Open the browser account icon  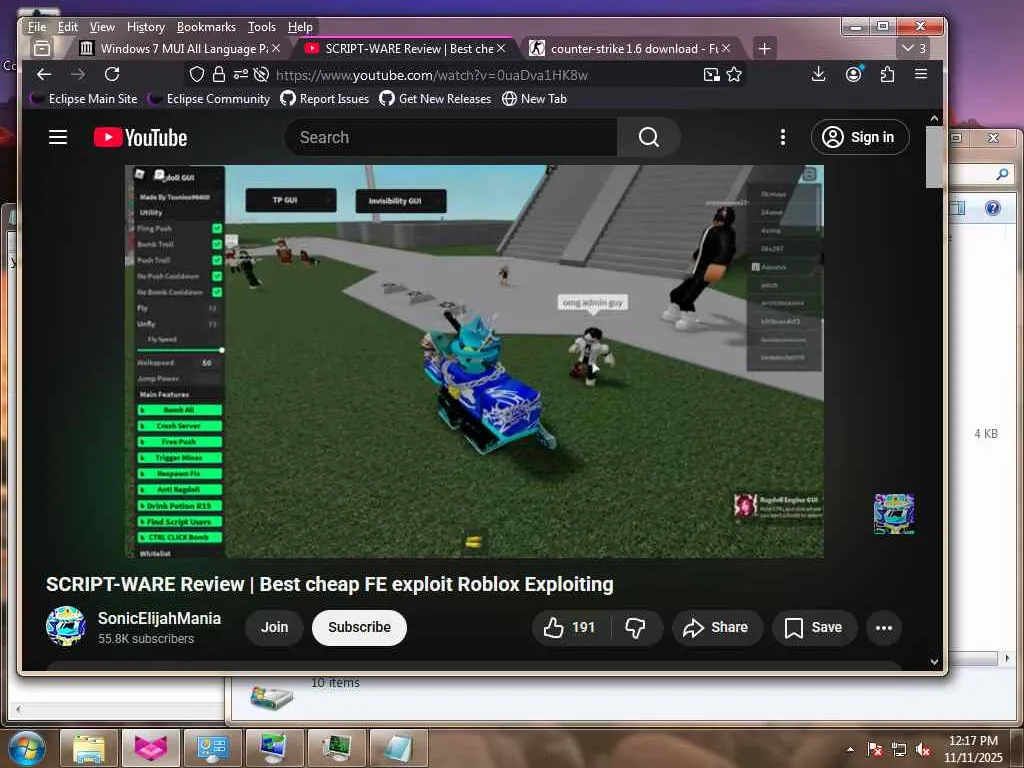(x=854, y=74)
